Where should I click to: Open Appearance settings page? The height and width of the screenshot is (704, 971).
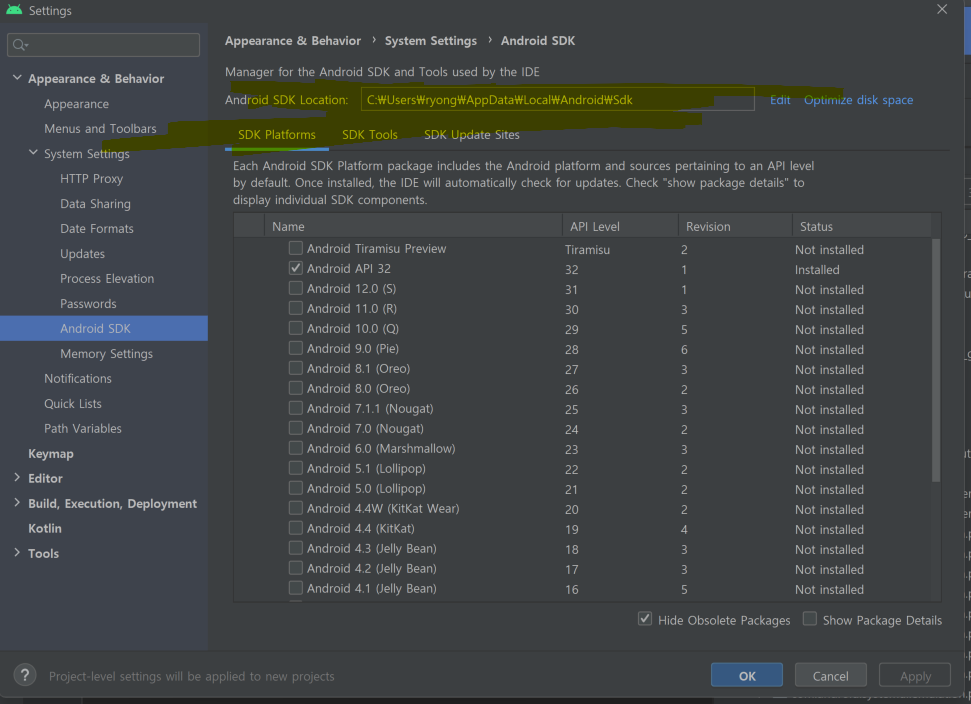point(76,104)
